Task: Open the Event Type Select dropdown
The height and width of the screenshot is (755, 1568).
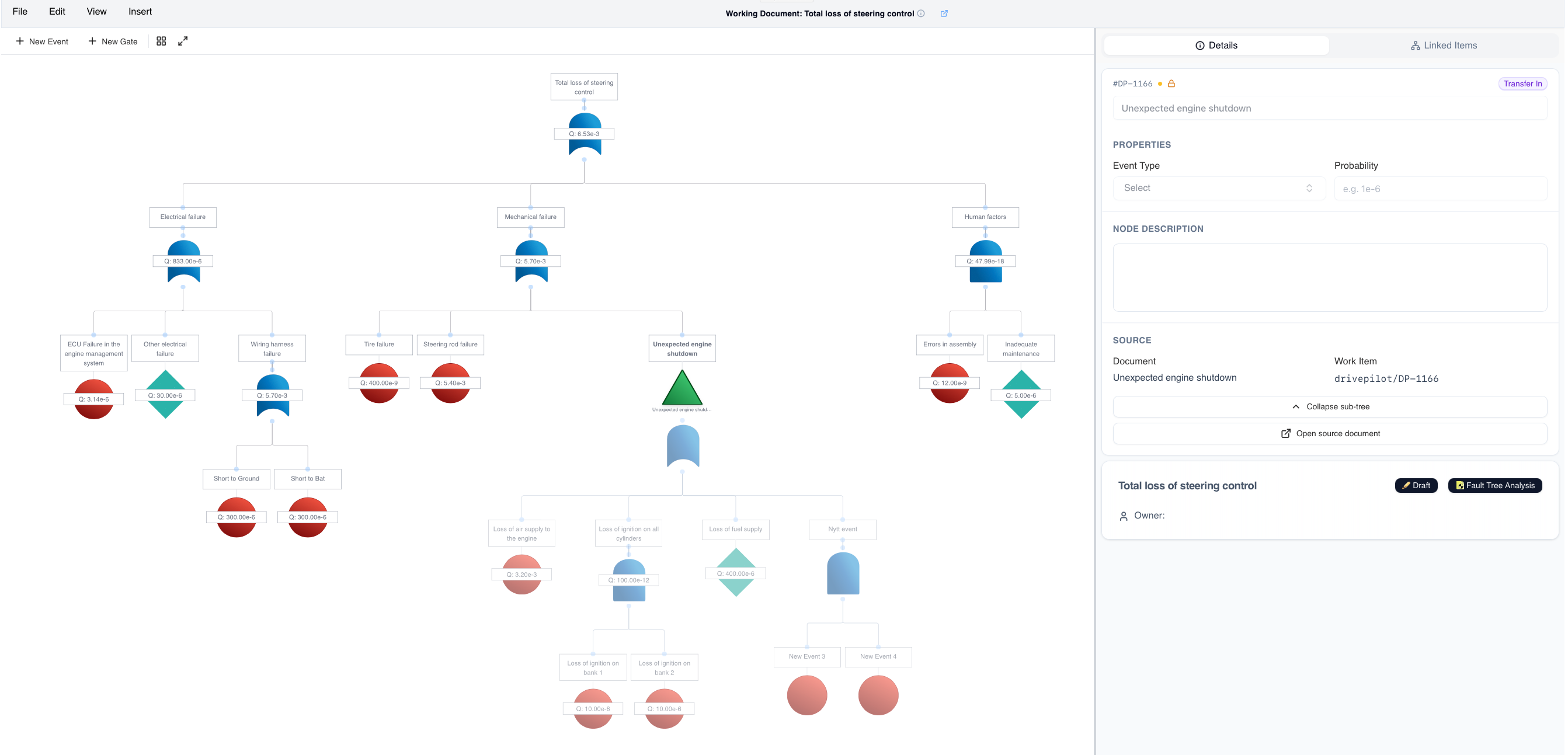Action: 1218,188
